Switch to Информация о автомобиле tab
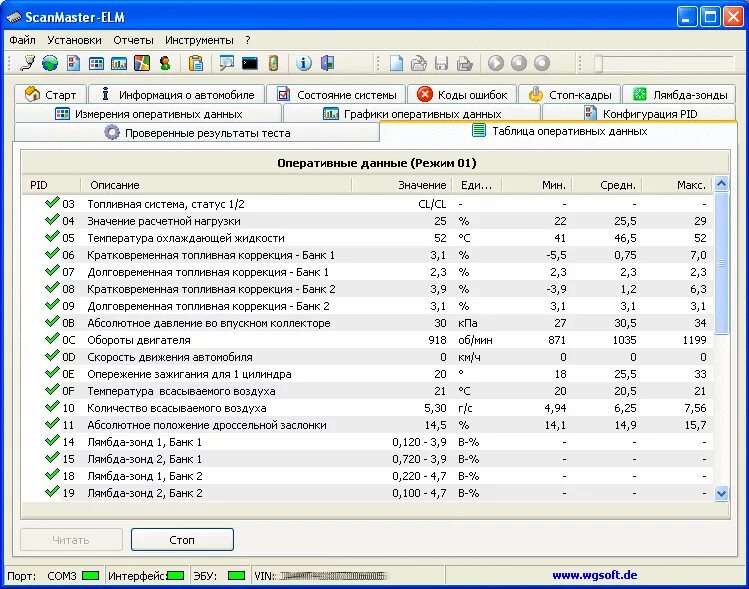 click(176, 95)
